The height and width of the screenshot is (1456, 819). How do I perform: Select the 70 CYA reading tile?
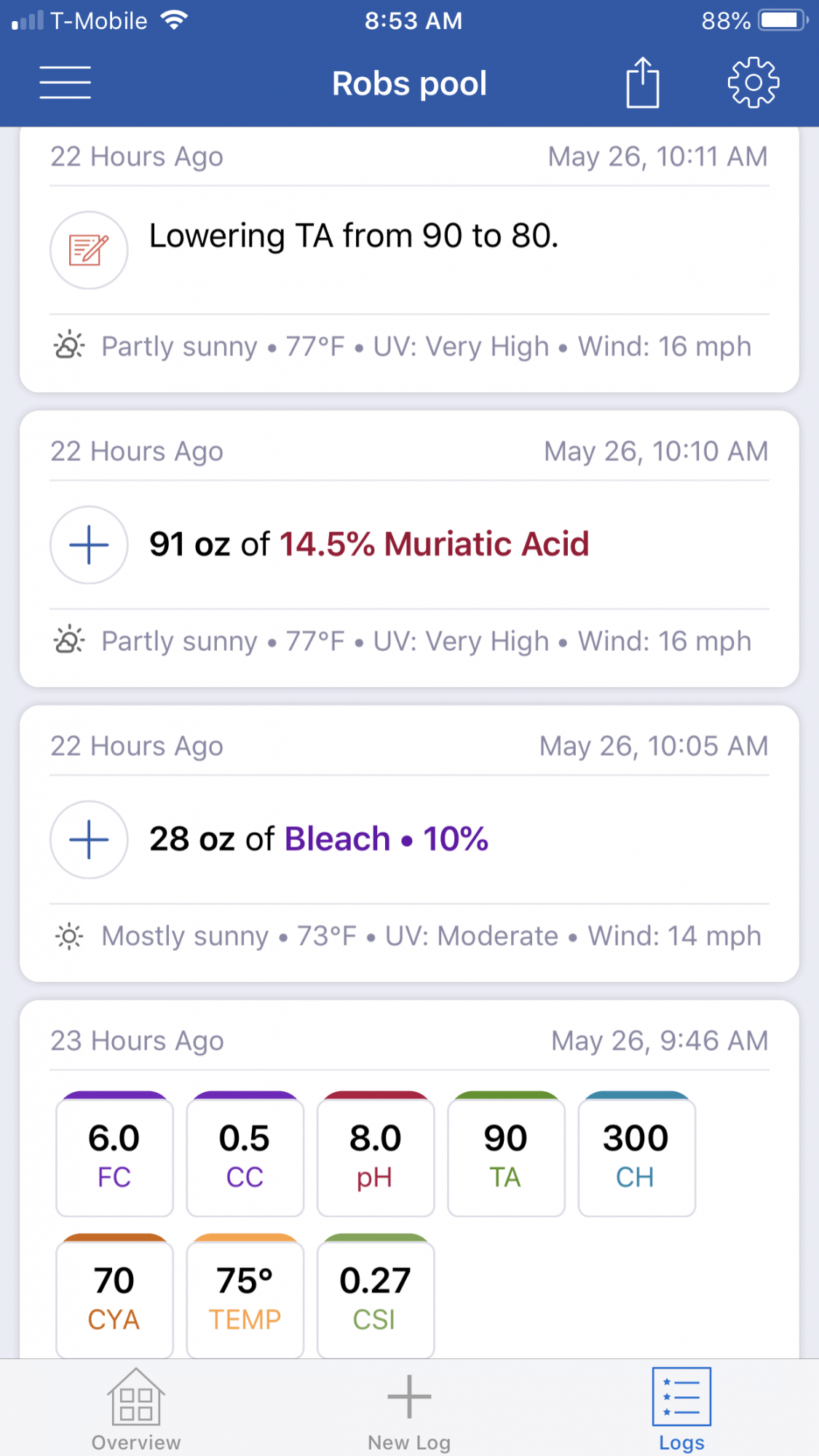tap(114, 1296)
